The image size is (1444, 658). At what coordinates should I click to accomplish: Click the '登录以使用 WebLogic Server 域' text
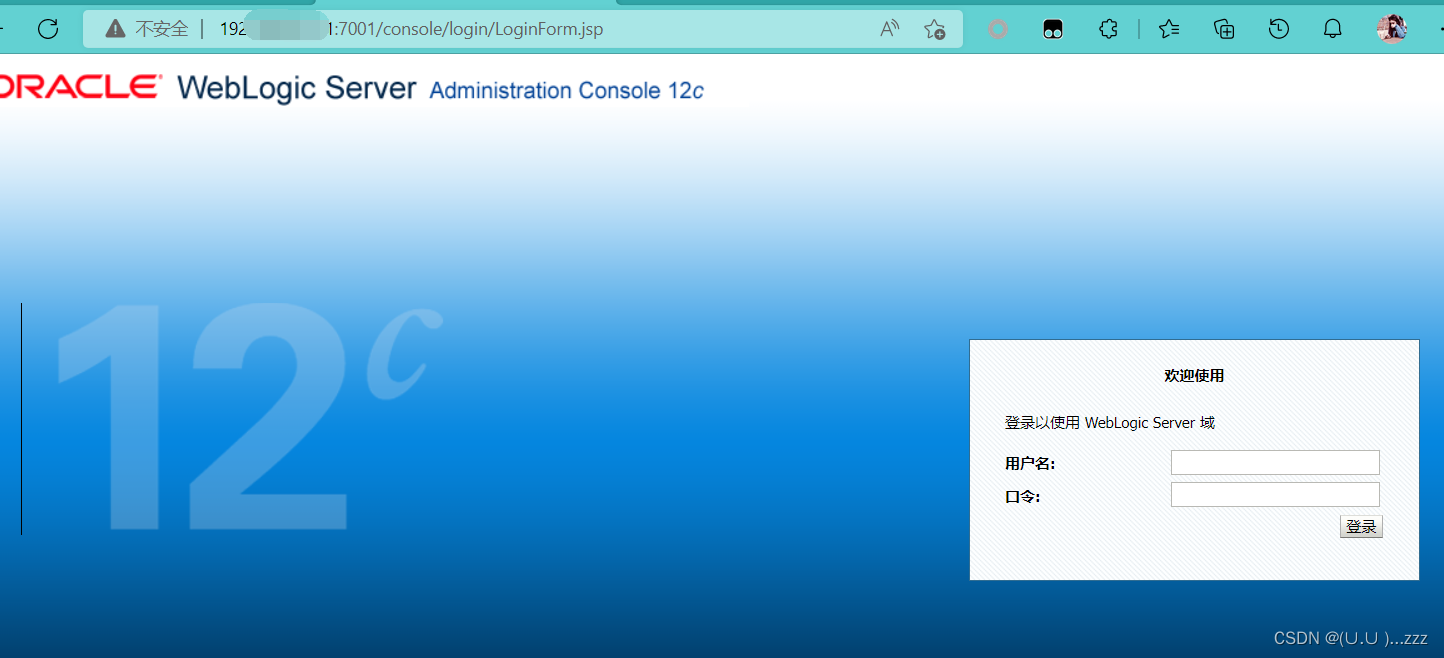pos(1110,423)
